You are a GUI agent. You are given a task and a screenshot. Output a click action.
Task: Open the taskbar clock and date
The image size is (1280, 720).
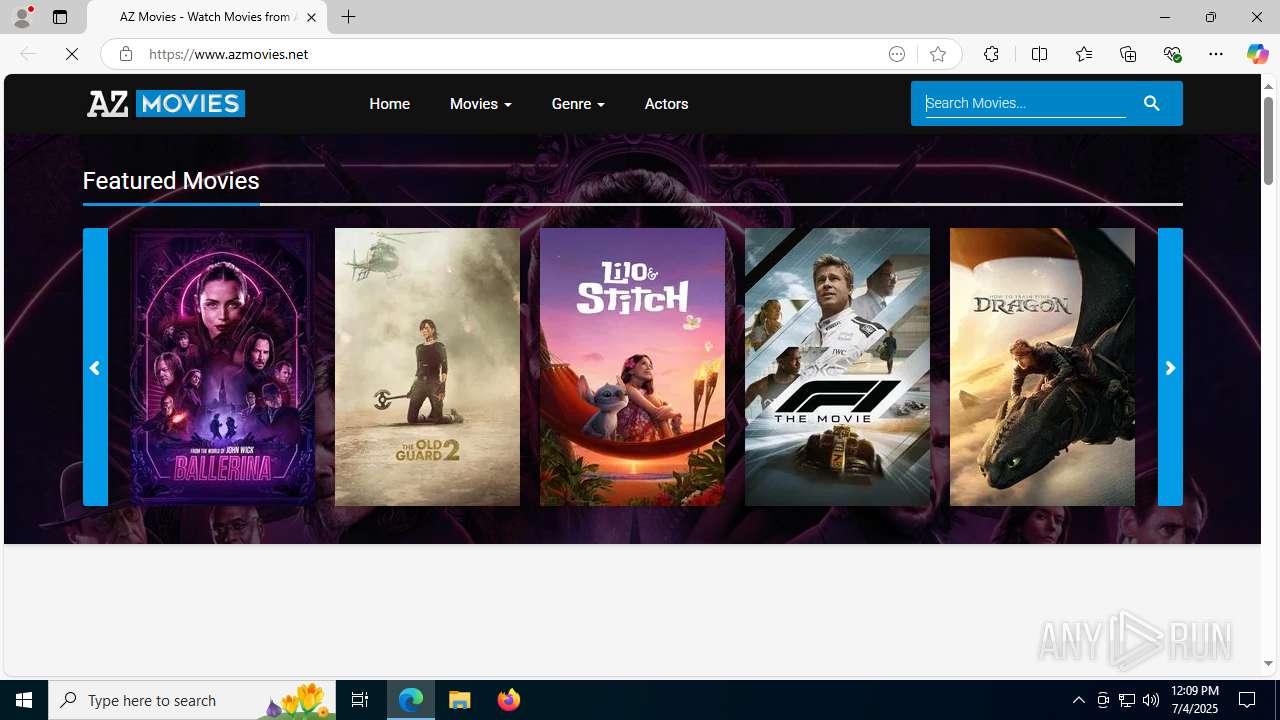pos(1194,700)
